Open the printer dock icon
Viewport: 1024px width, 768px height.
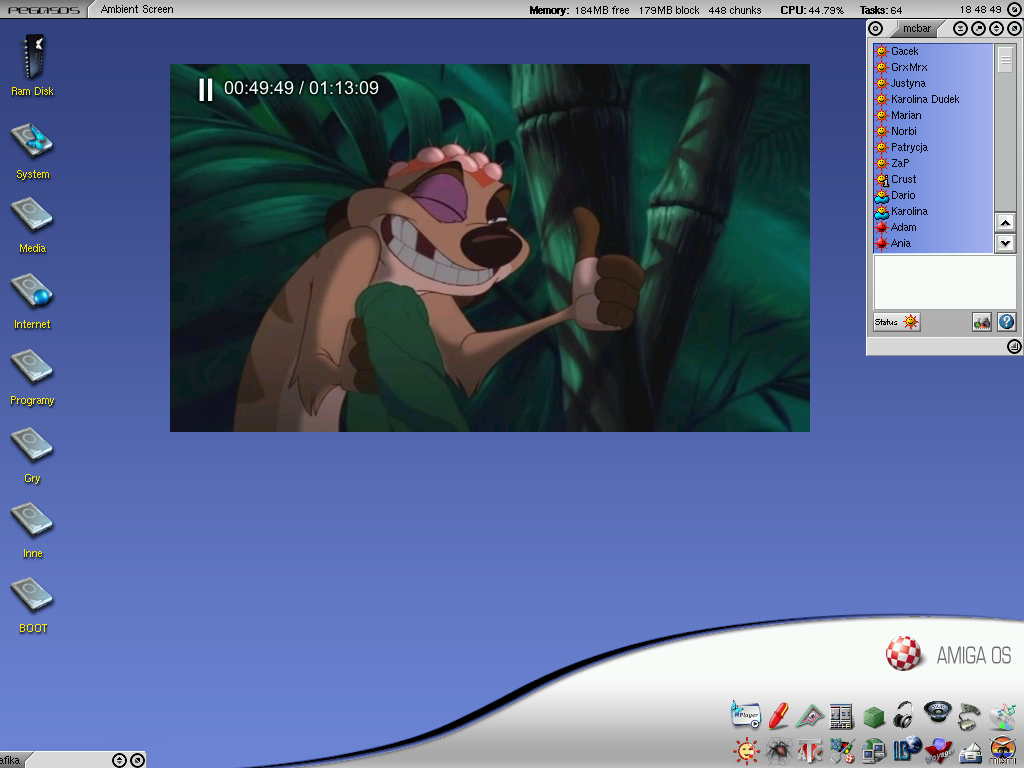[x=970, y=752]
